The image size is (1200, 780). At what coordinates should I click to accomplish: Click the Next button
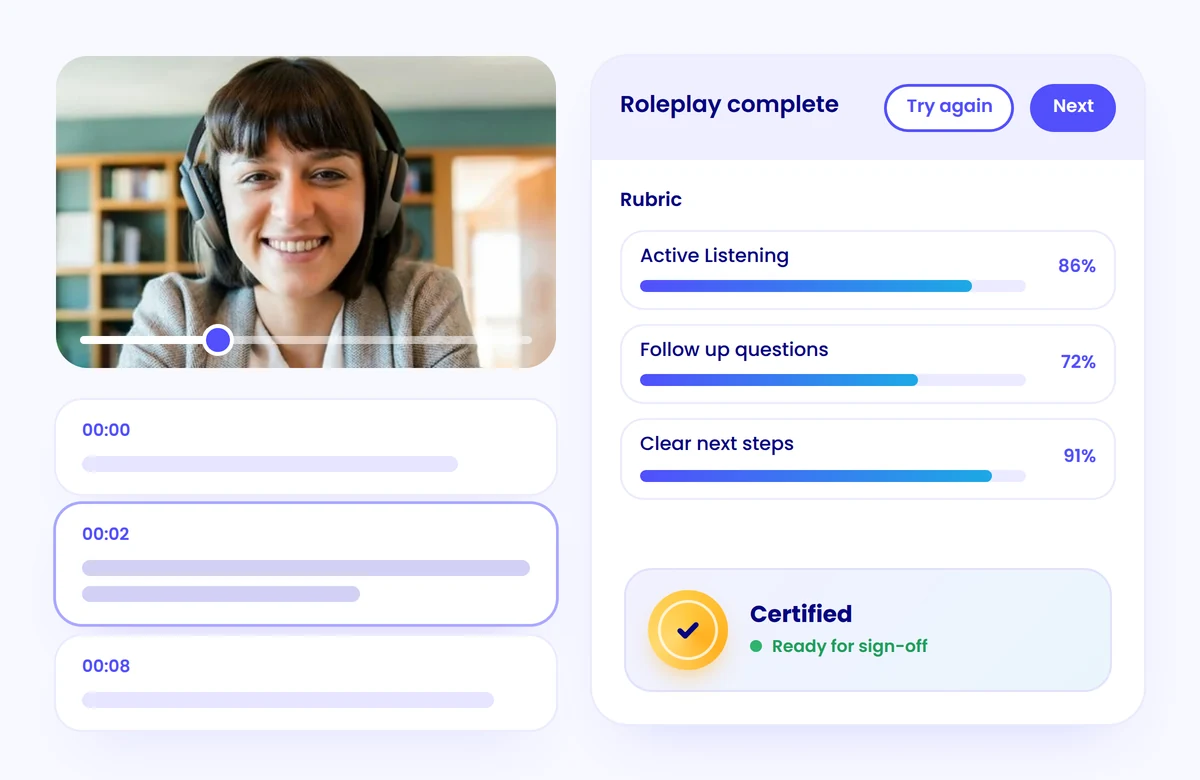click(x=1073, y=107)
